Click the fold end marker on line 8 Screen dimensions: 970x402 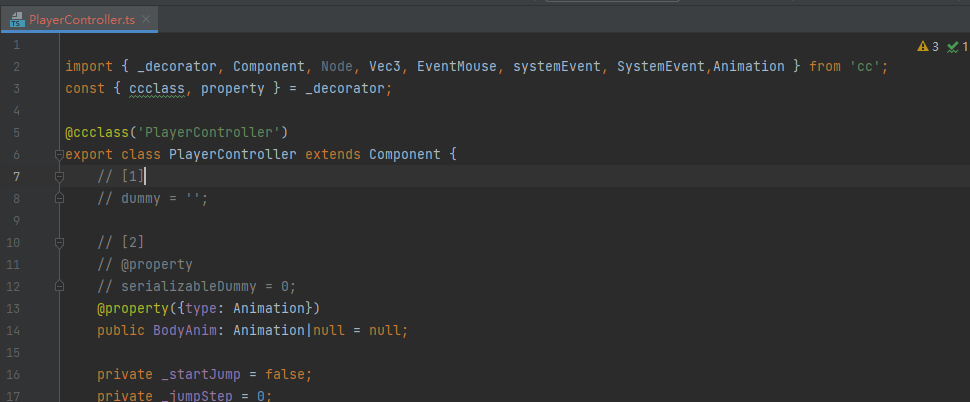(58, 199)
